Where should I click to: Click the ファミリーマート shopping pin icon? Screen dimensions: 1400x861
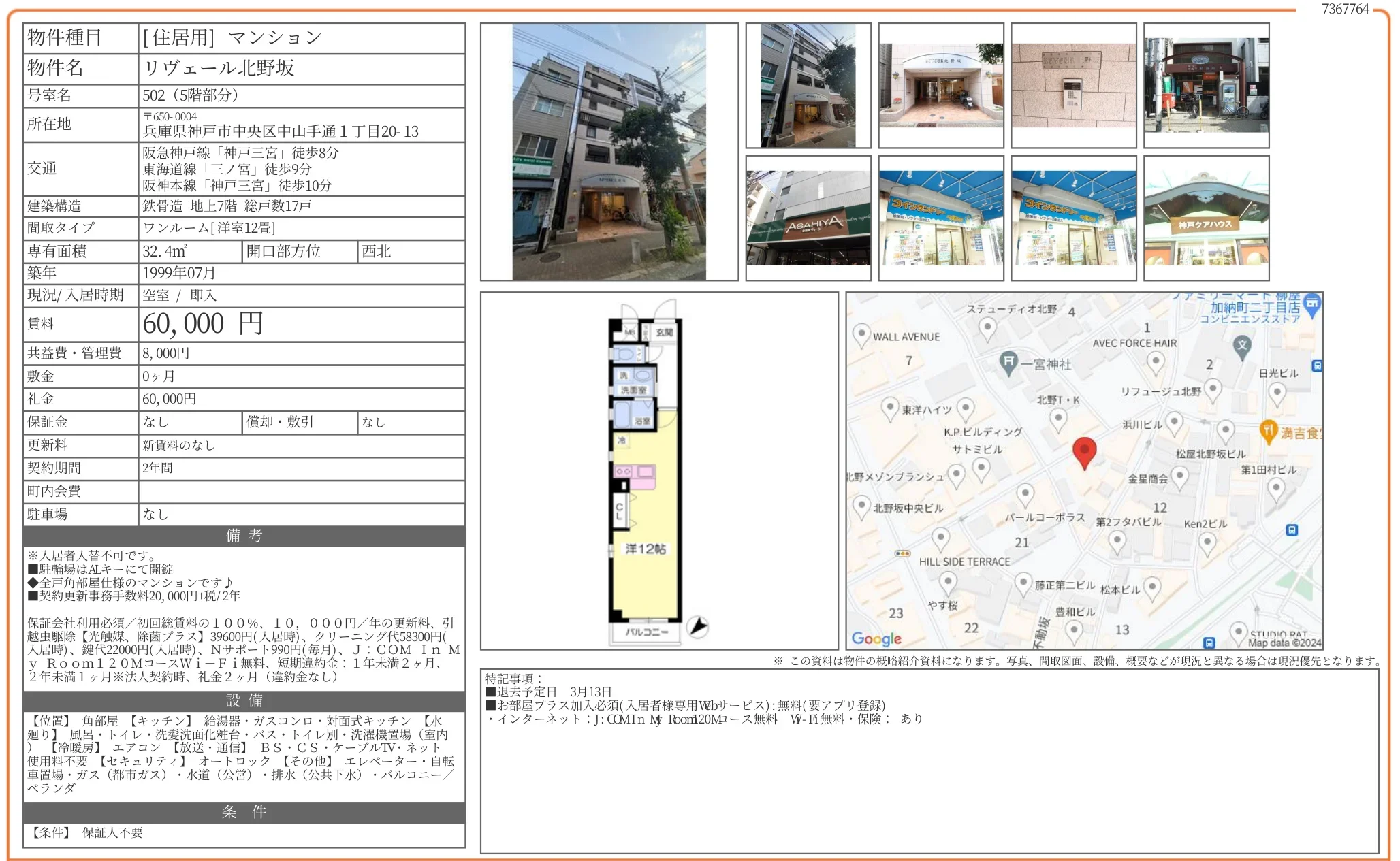[x=1311, y=304]
